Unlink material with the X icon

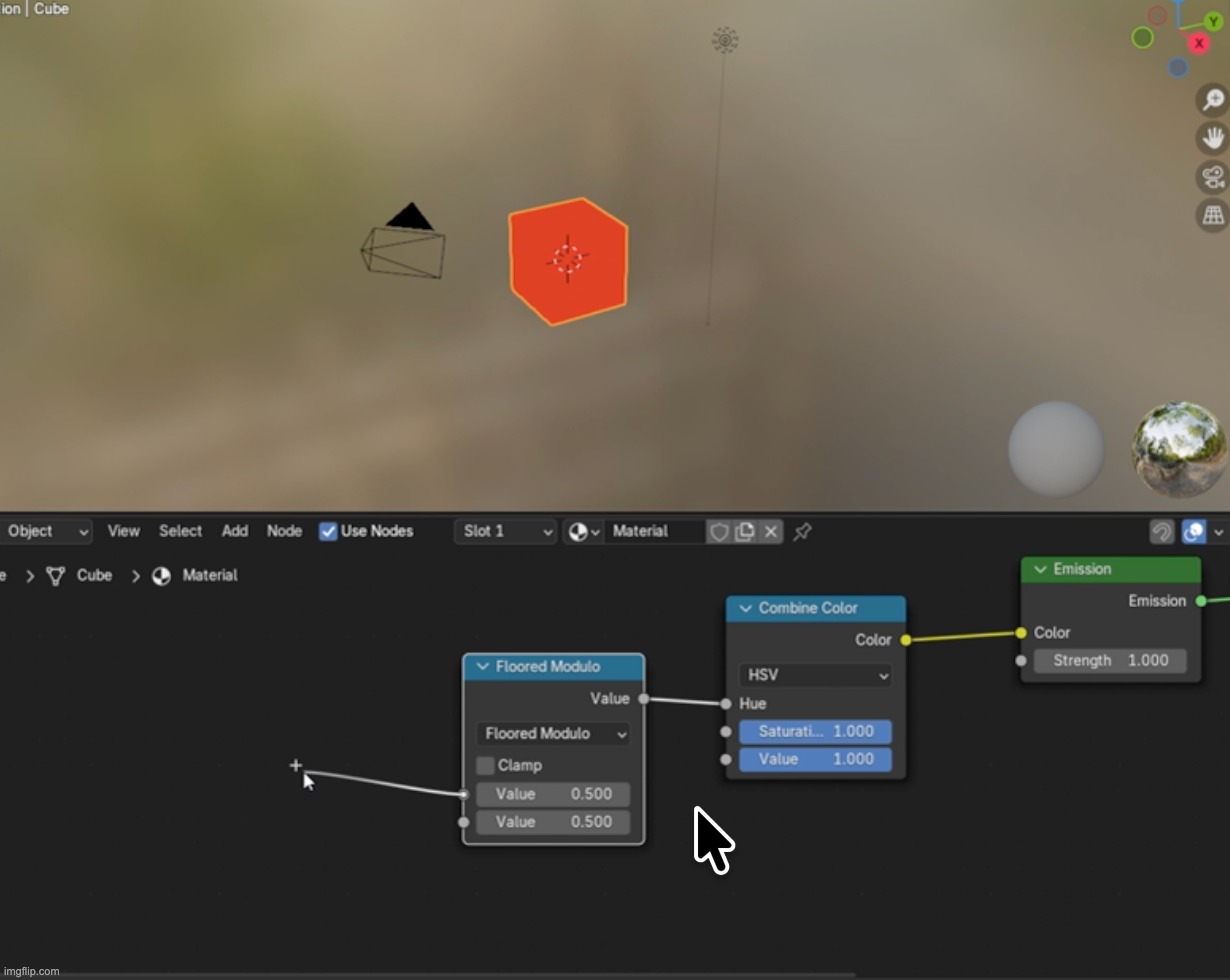[771, 532]
